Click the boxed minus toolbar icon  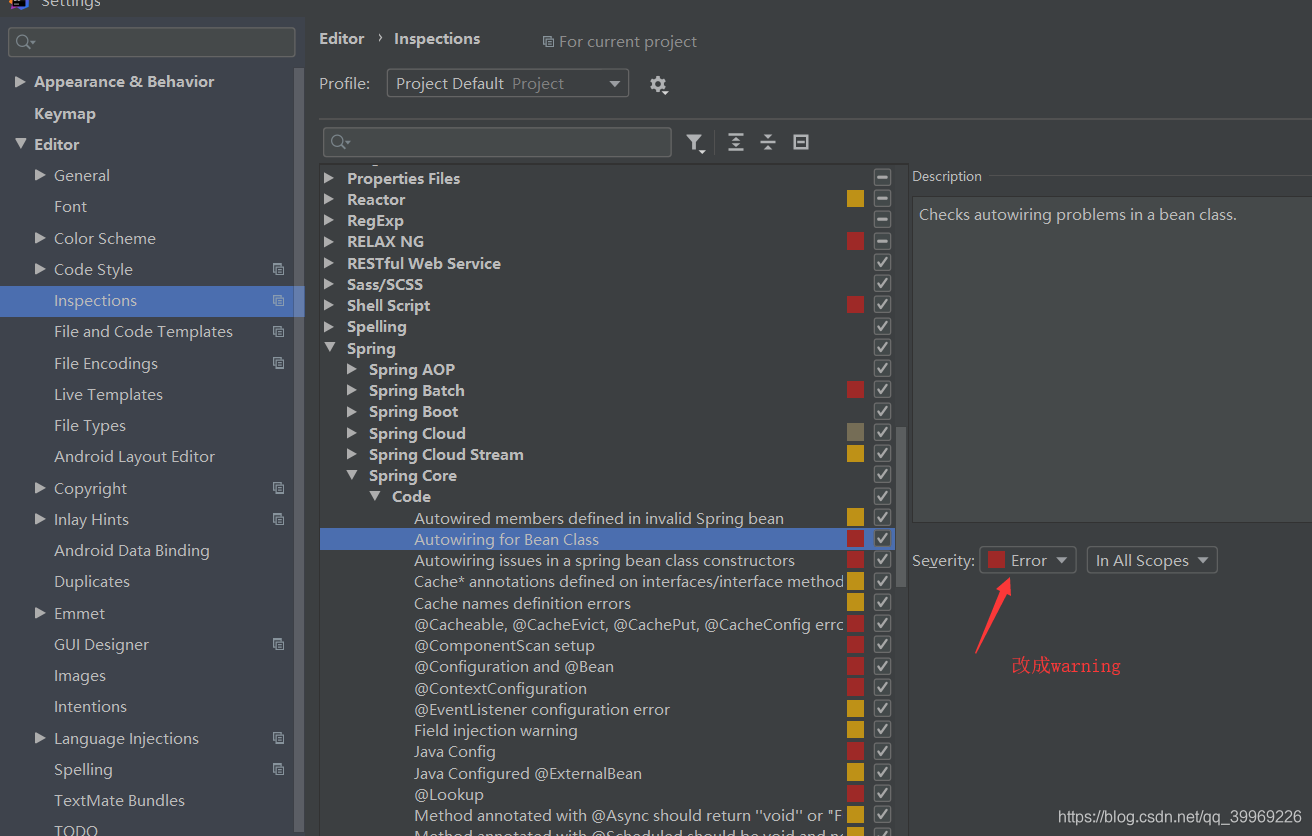tap(800, 143)
